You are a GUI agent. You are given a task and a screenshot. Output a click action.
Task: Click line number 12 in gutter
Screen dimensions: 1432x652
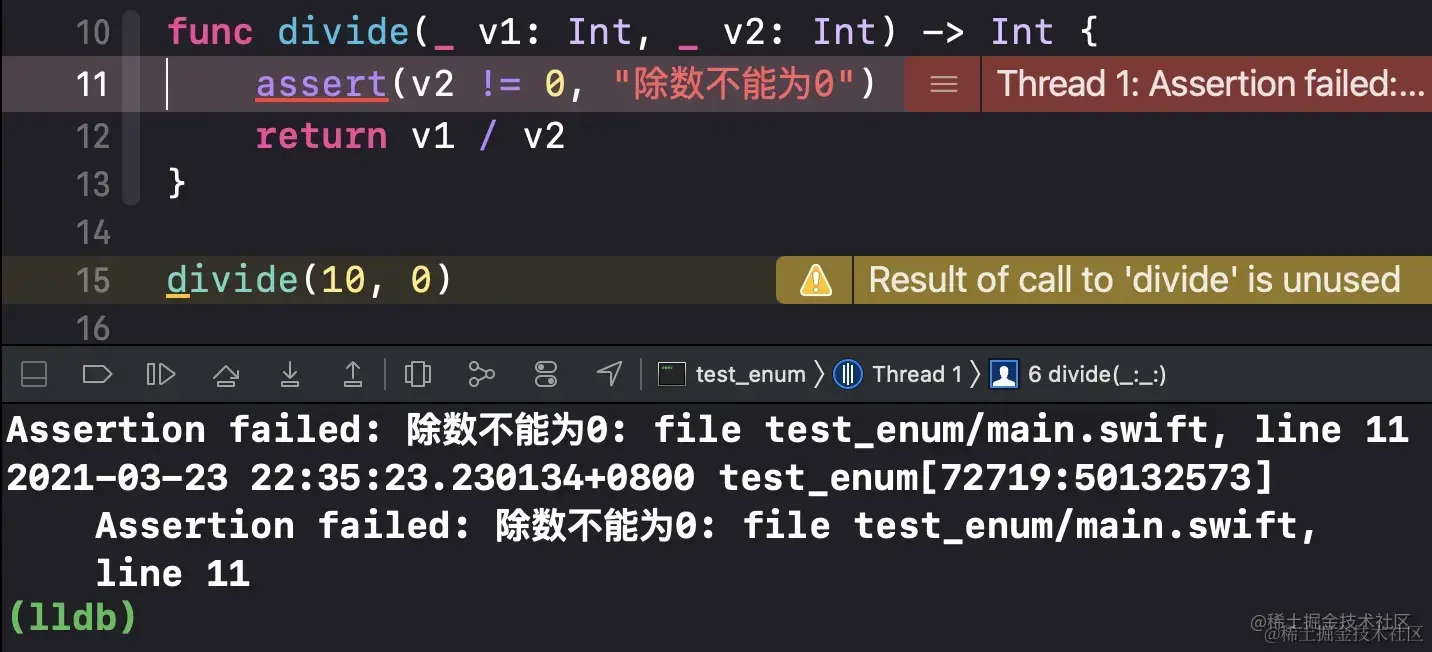pos(93,136)
